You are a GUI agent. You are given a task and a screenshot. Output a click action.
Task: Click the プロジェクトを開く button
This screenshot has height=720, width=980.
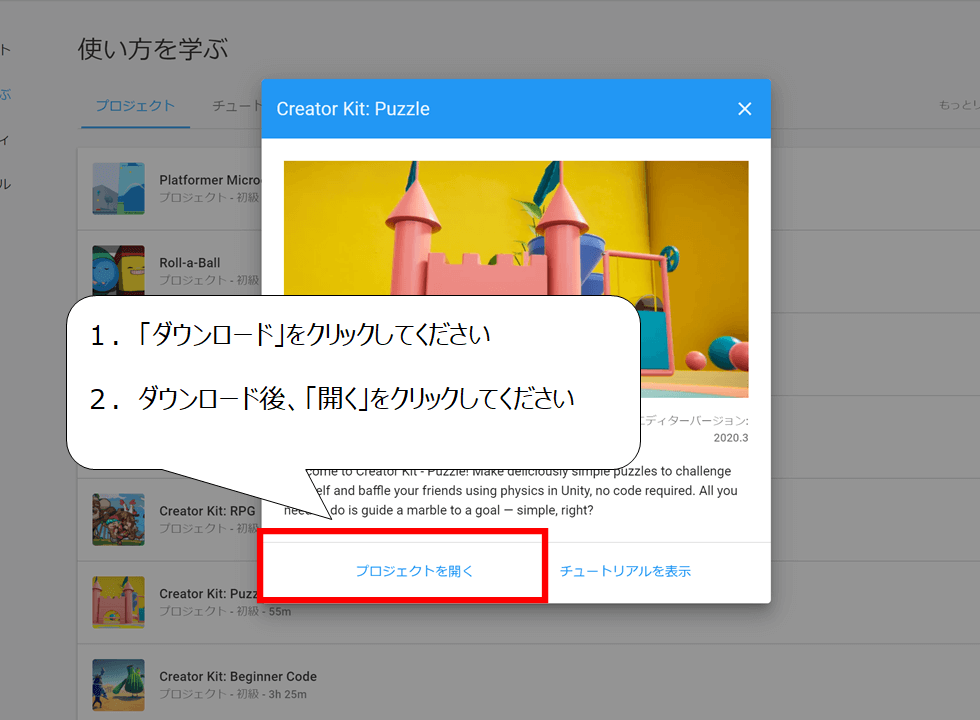pyautogui.click(x=414, y=571)
